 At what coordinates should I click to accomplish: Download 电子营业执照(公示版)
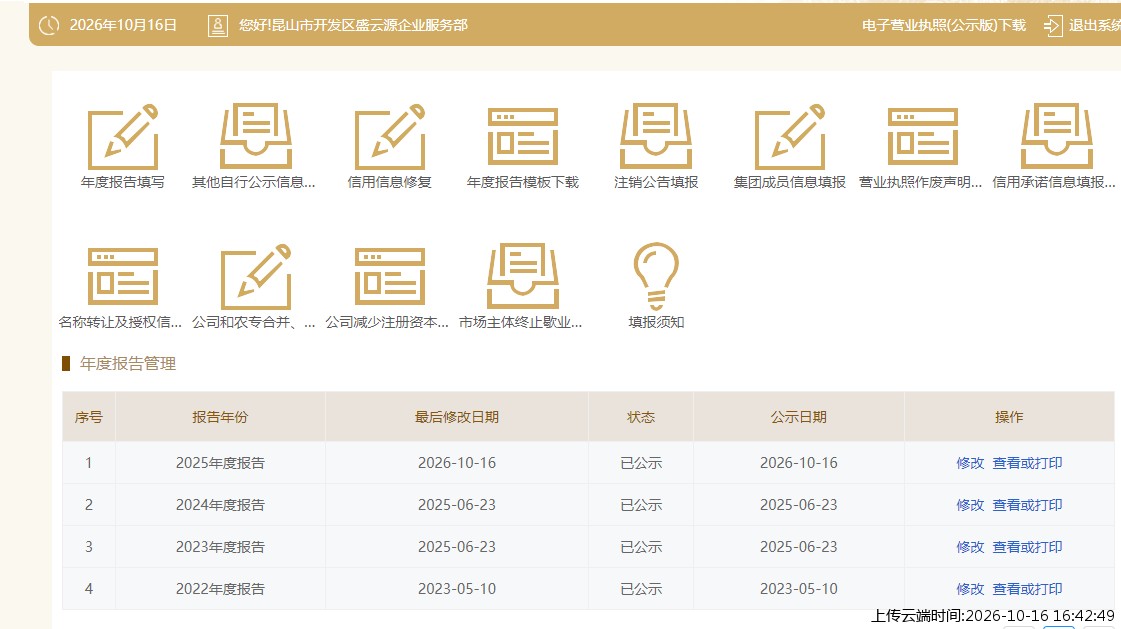pos(944,26)
